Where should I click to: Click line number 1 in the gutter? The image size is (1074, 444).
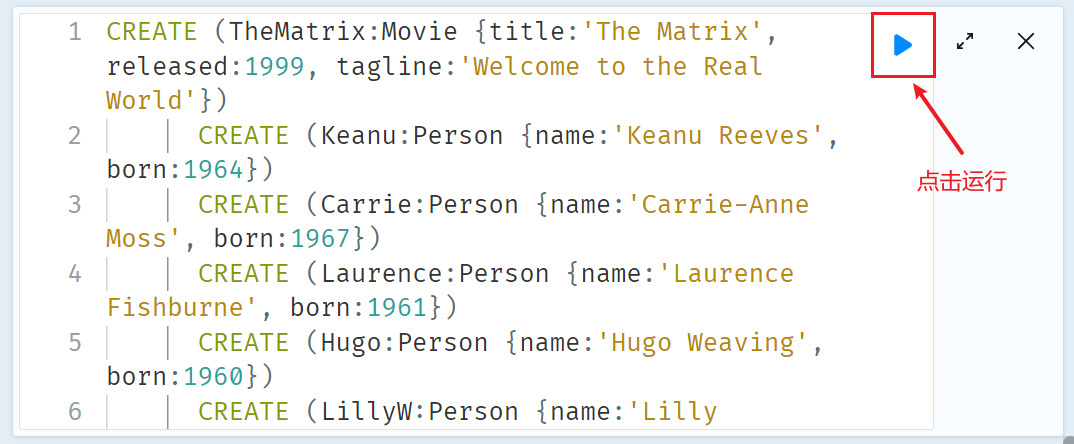pos(75,32)
